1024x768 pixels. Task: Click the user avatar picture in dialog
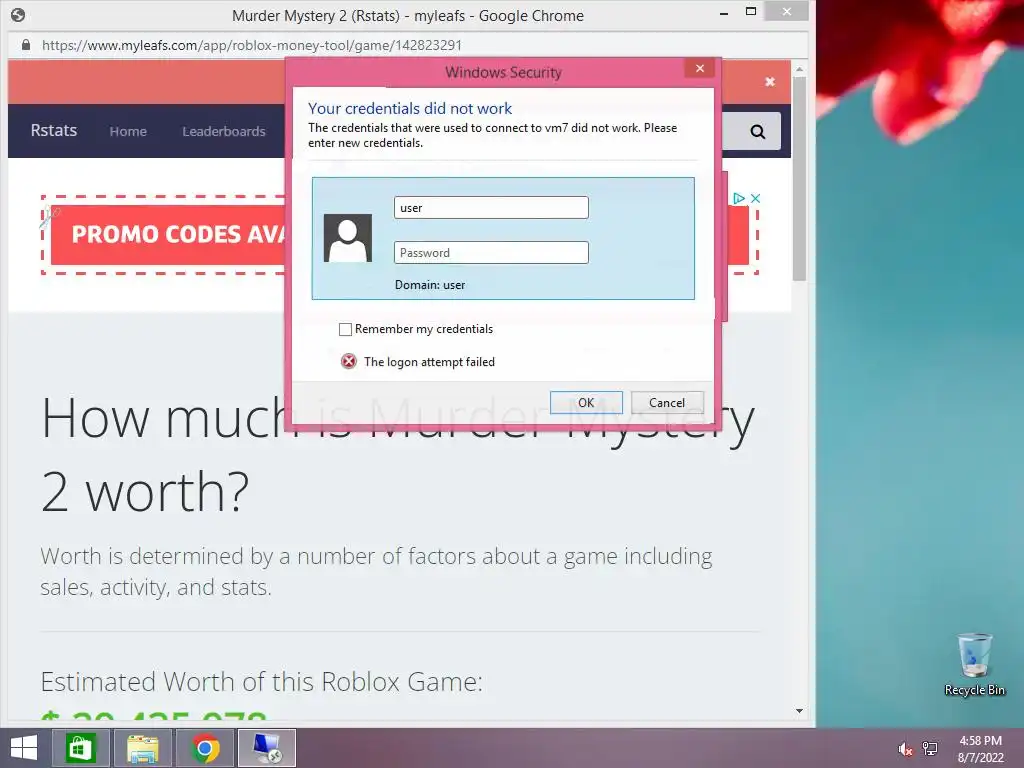[348, 238]
